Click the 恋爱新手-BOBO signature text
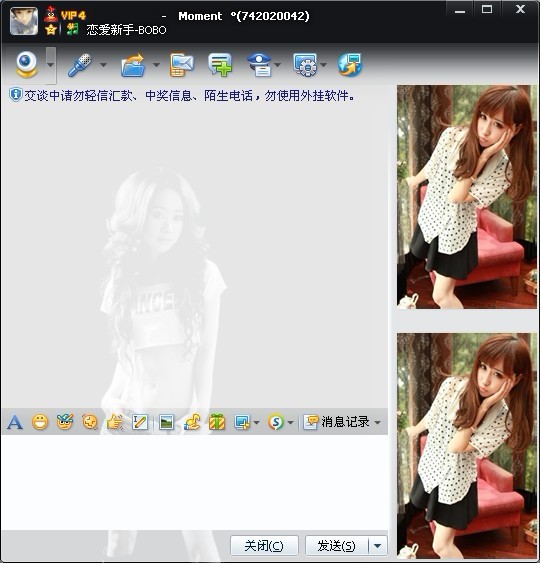Viewport: 540px width, 563px height. pos(126,30)
